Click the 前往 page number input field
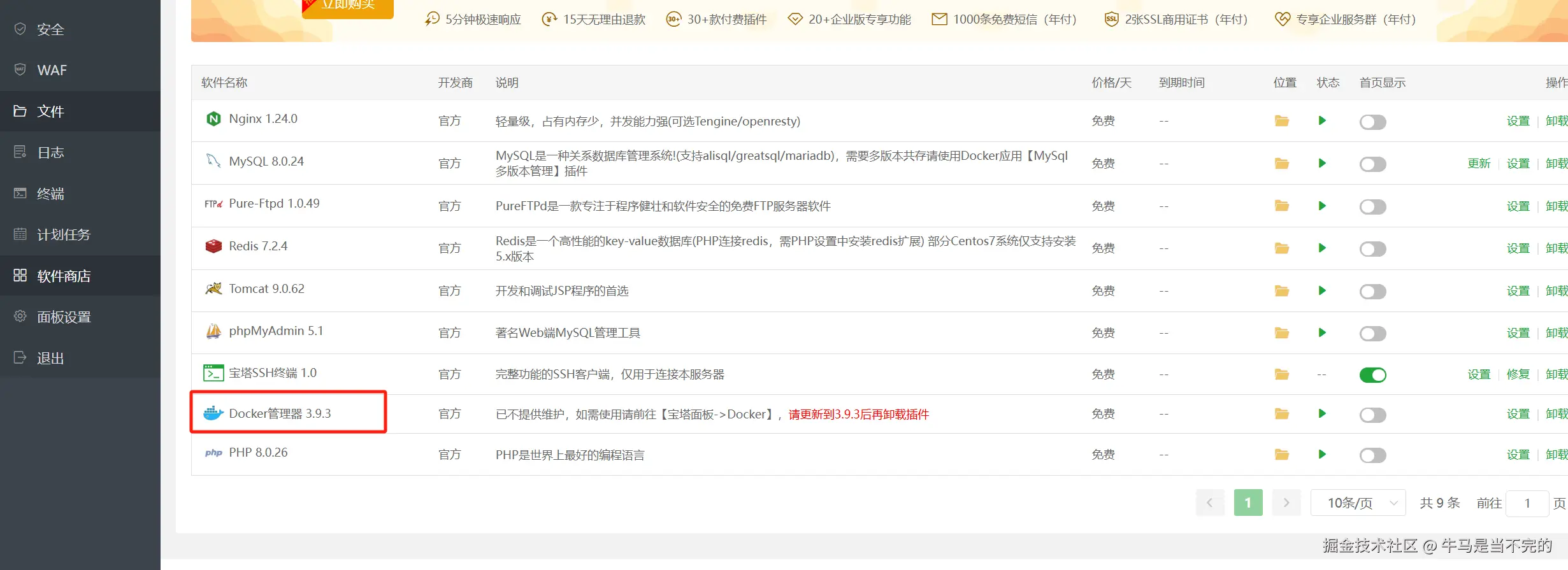Viewport: 1568px width, 570px height. pyautogui.click(x=1527, y=504)
